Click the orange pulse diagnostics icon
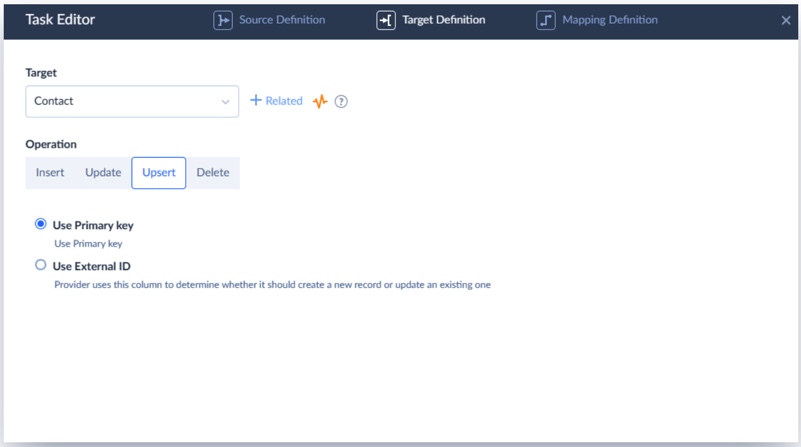 click(x=320, y=101)
